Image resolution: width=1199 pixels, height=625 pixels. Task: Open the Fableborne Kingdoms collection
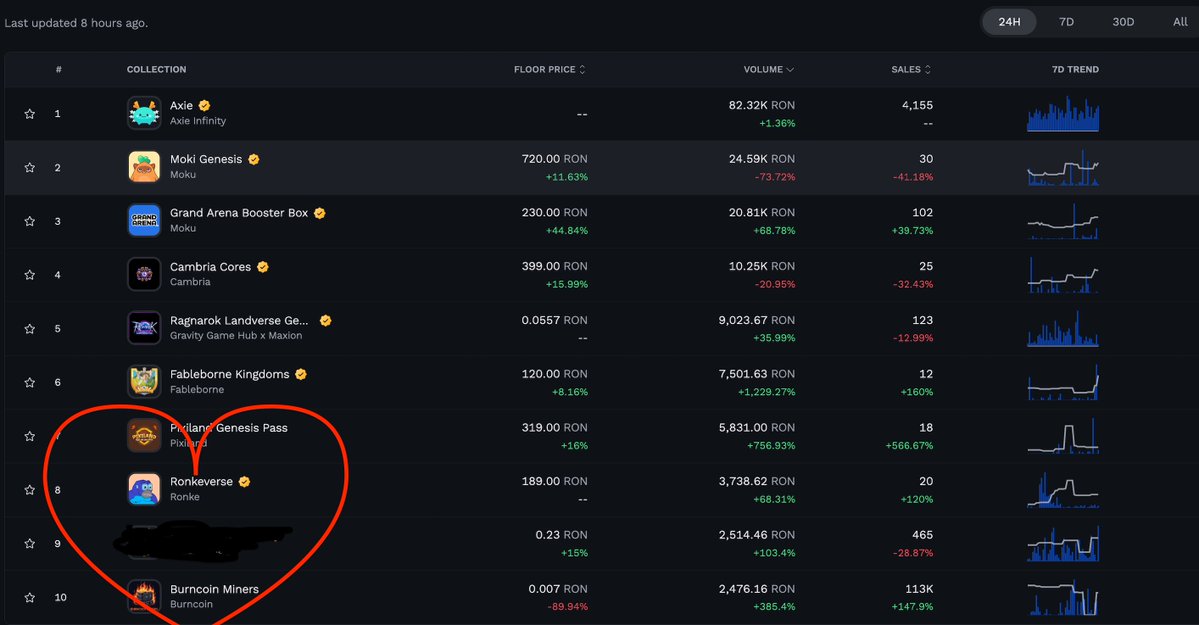229,374
